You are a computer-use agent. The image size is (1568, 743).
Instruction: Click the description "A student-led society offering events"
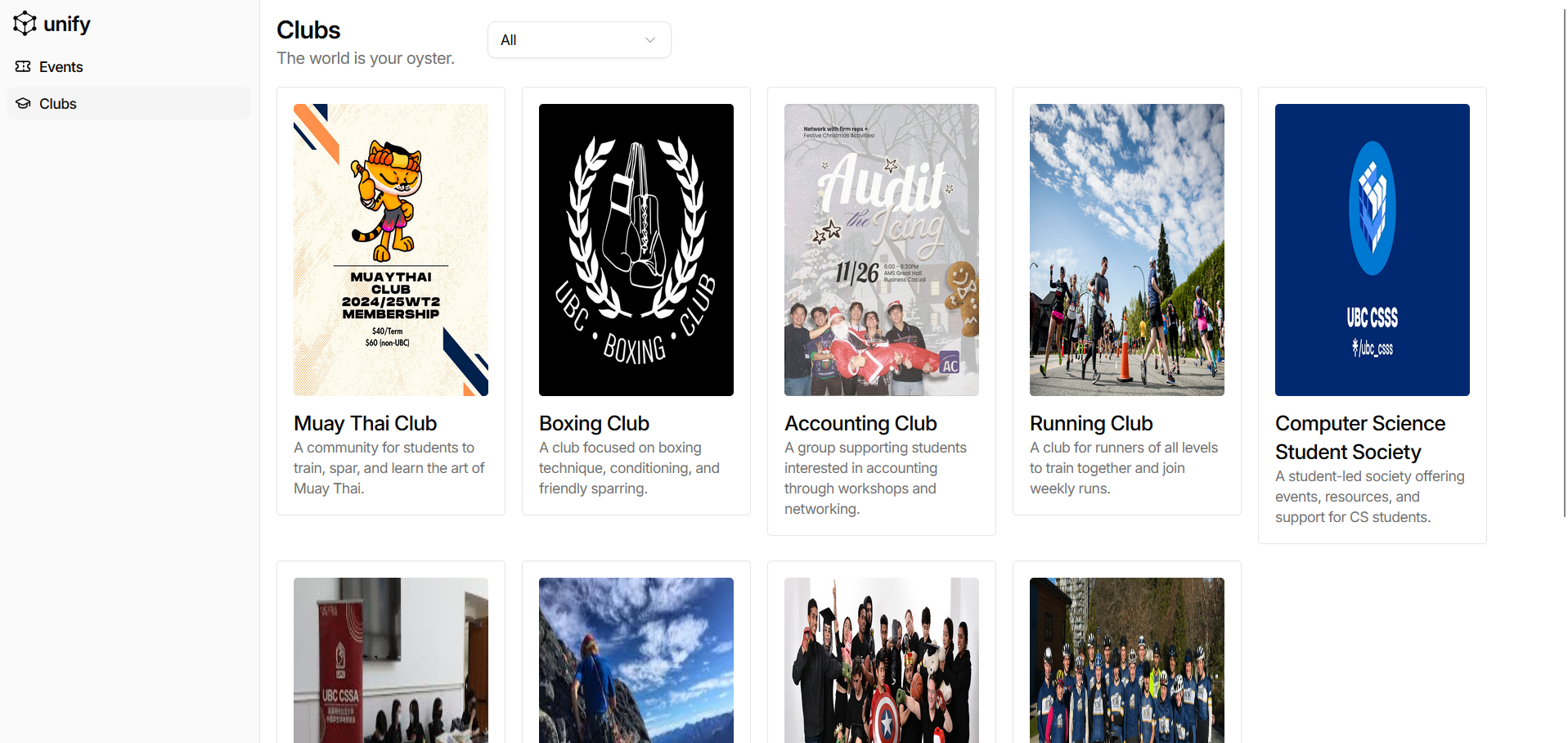[x=1370, y=497]
